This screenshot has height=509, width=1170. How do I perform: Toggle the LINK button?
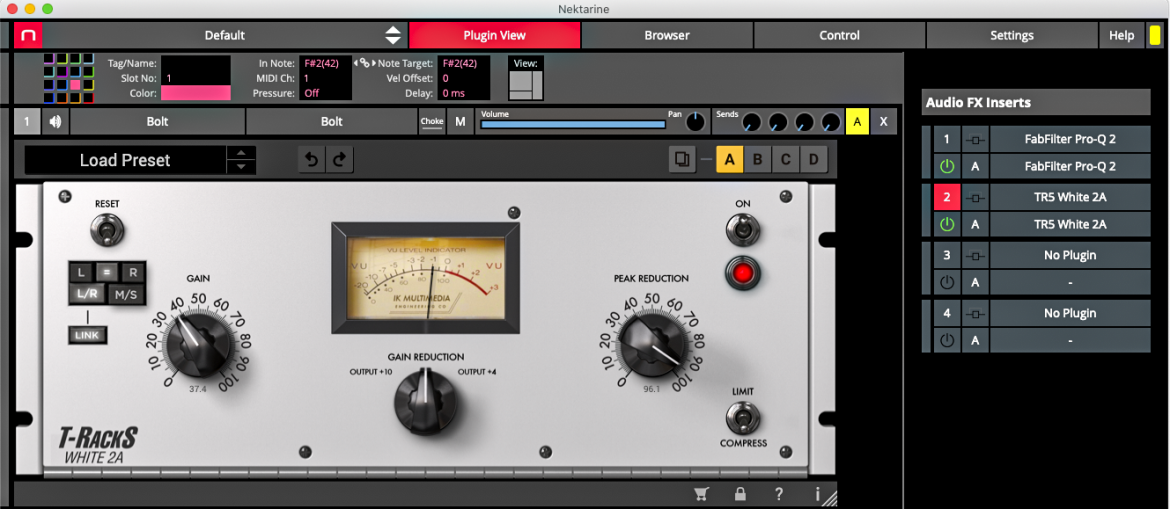[x=87, y=336]
